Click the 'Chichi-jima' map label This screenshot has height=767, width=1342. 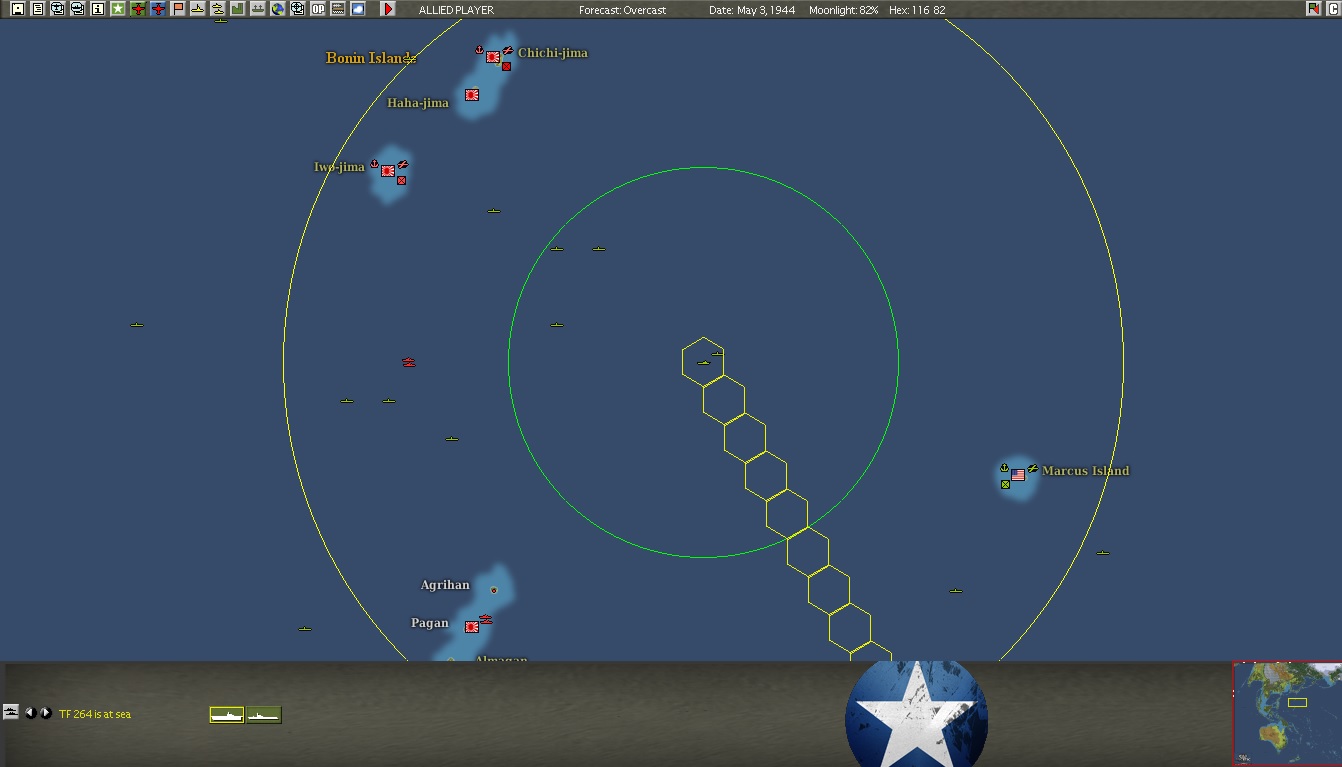(x=553, y=53)
